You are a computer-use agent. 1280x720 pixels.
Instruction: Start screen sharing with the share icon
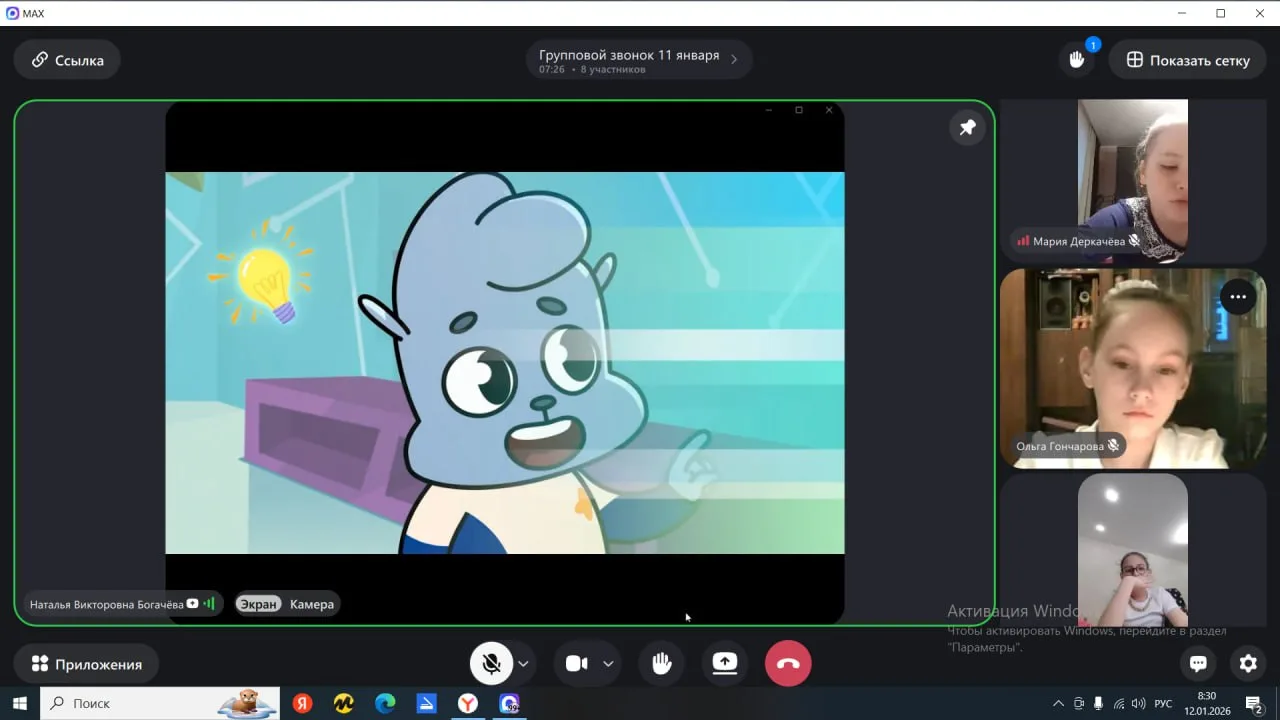725,664
